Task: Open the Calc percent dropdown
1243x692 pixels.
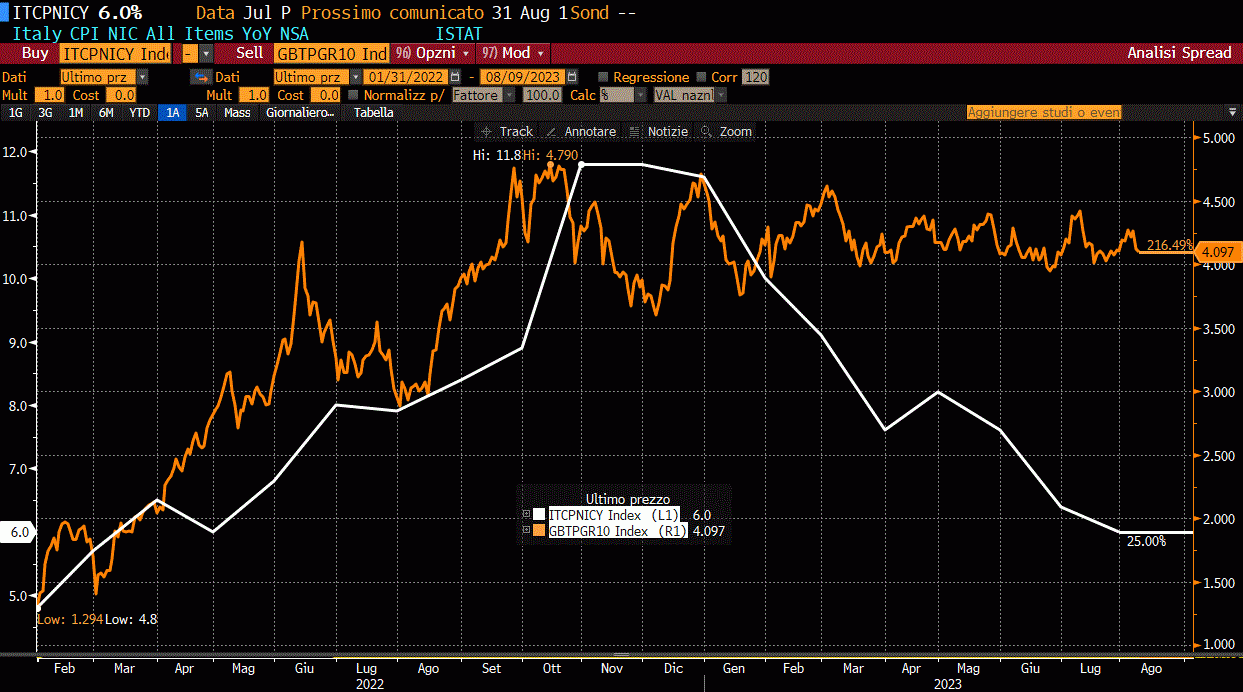Action: (622, 95)
